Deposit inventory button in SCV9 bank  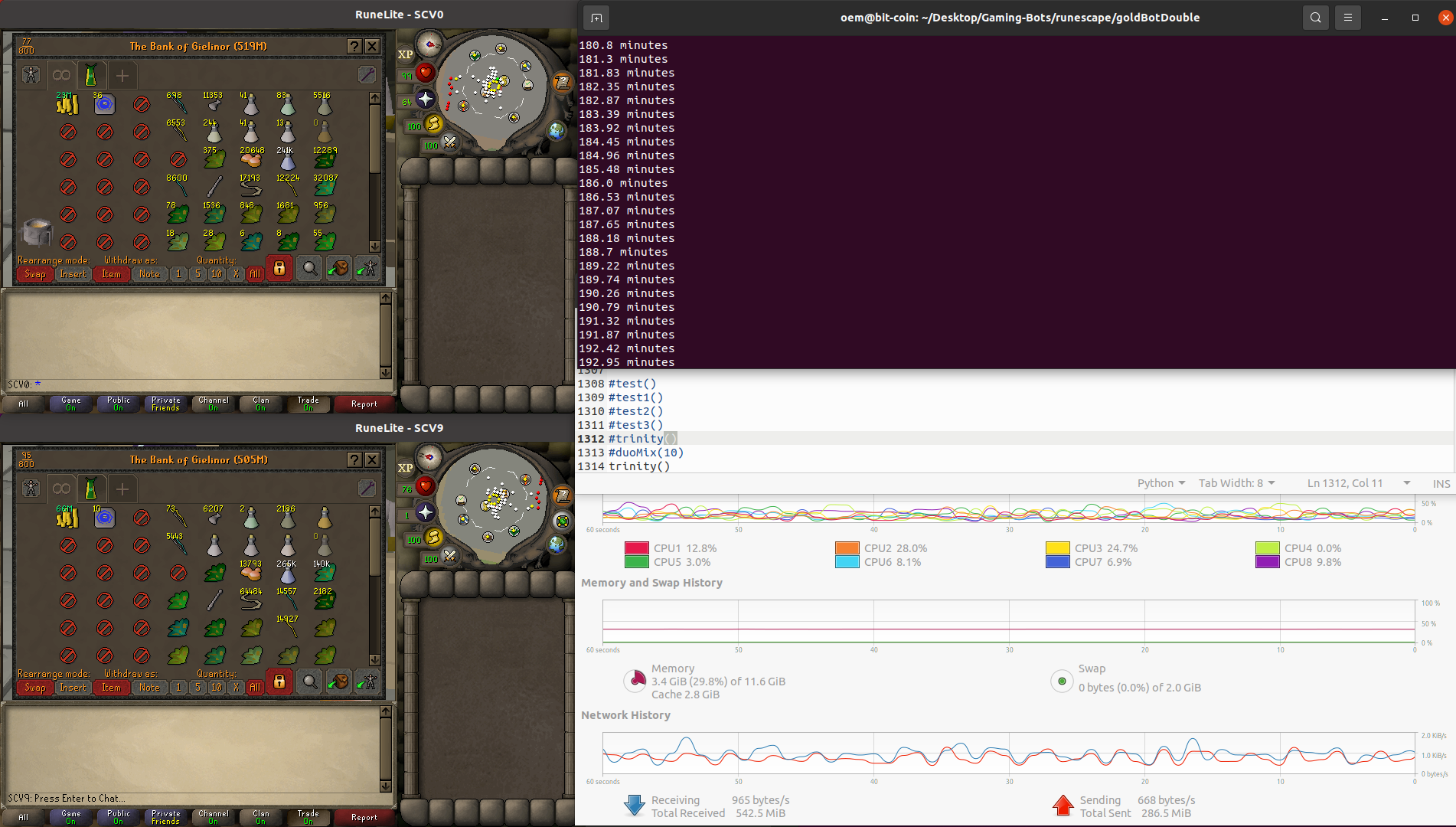click(x=338, y=682)
